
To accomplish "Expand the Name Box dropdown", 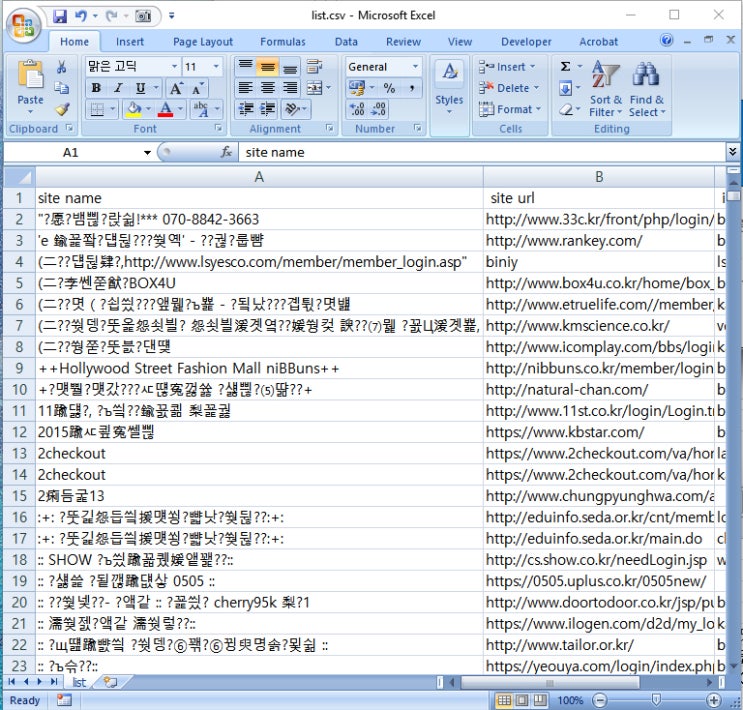I will [147, 153].
